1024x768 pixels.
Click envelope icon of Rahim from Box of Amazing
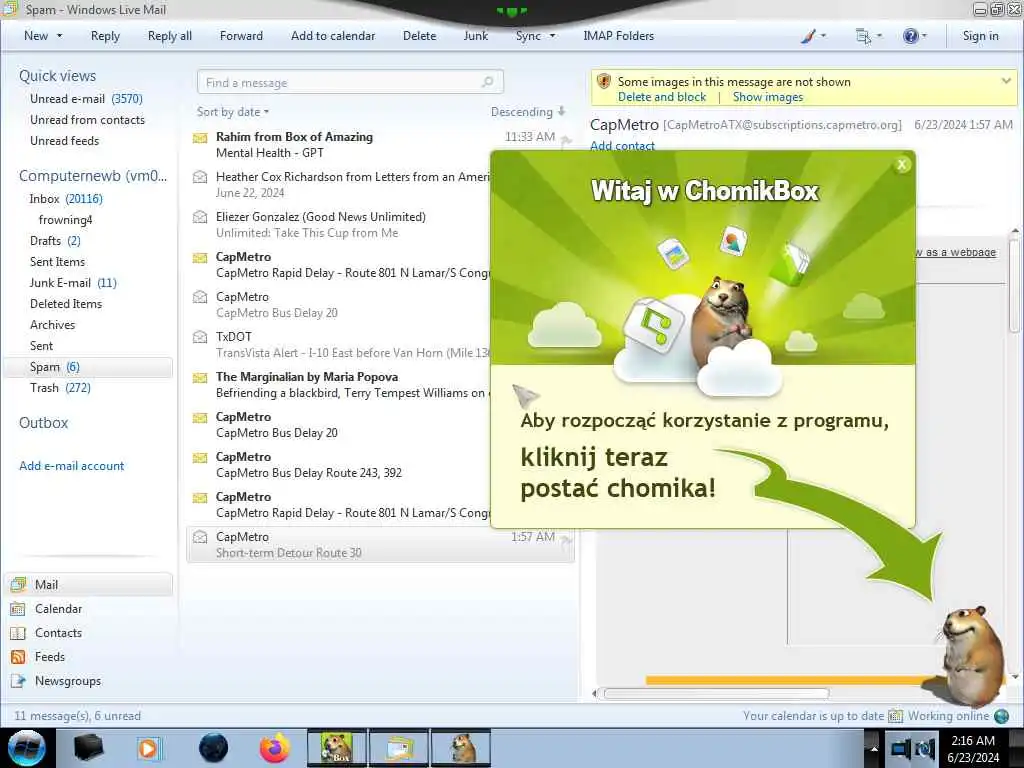(200, 138)
